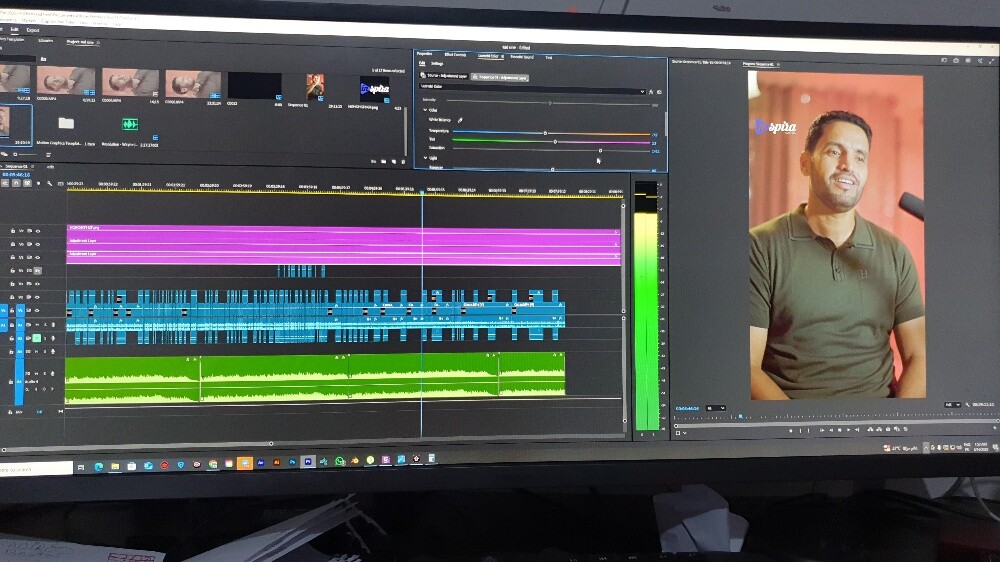Click the Caption track options icon

point(61,184)
